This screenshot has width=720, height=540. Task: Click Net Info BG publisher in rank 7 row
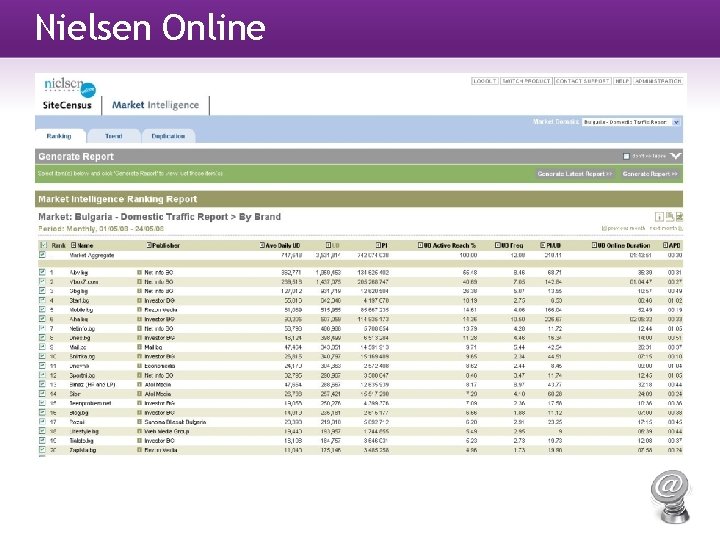coord(158,329)
